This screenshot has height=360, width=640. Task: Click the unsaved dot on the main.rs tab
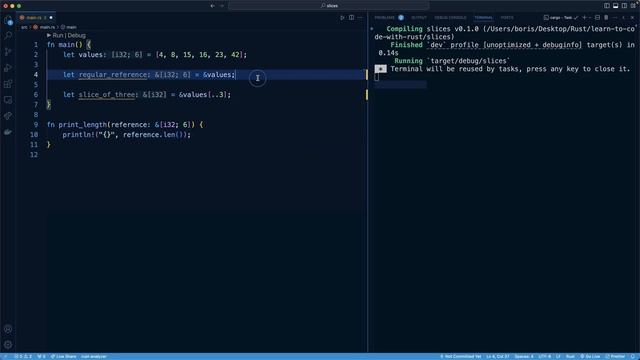click(51, 18)
